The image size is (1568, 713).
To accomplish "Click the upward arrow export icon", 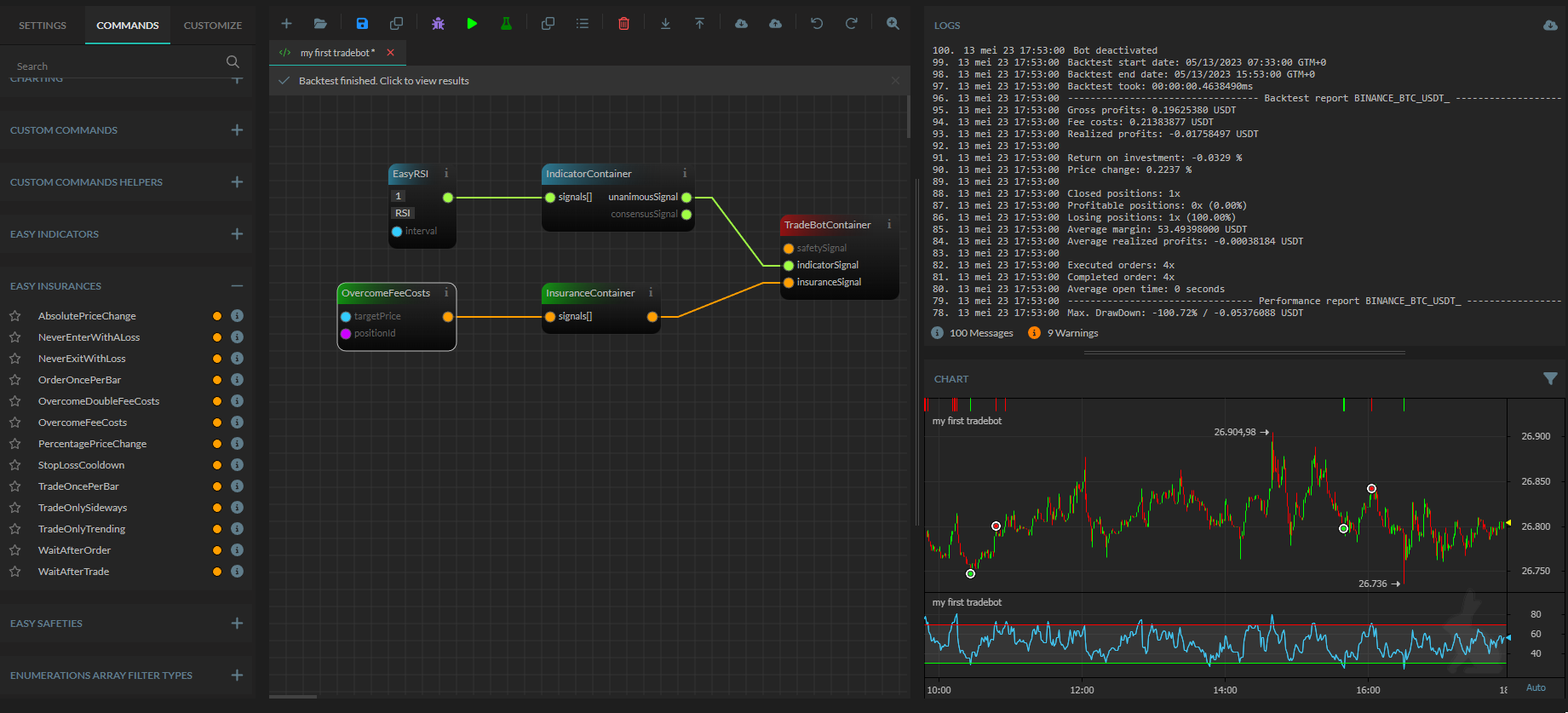I will 699,24.
